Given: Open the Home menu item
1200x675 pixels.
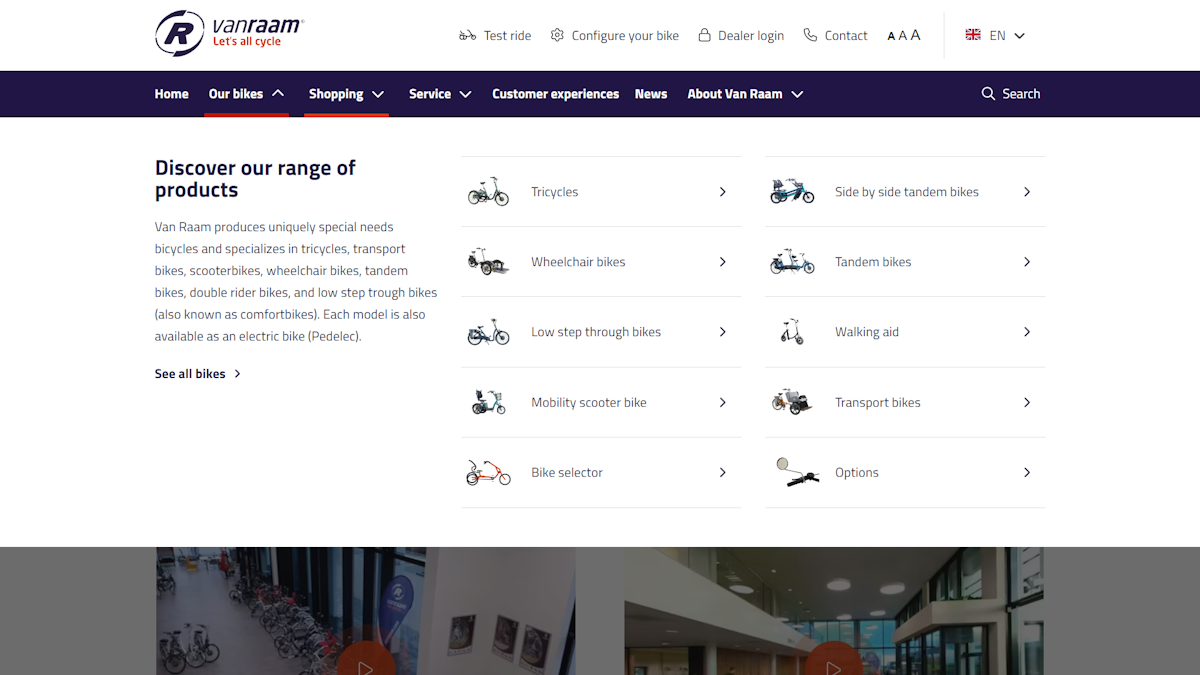Looking at the screenshot, I should pyautogui.click(x=171, y=94).
